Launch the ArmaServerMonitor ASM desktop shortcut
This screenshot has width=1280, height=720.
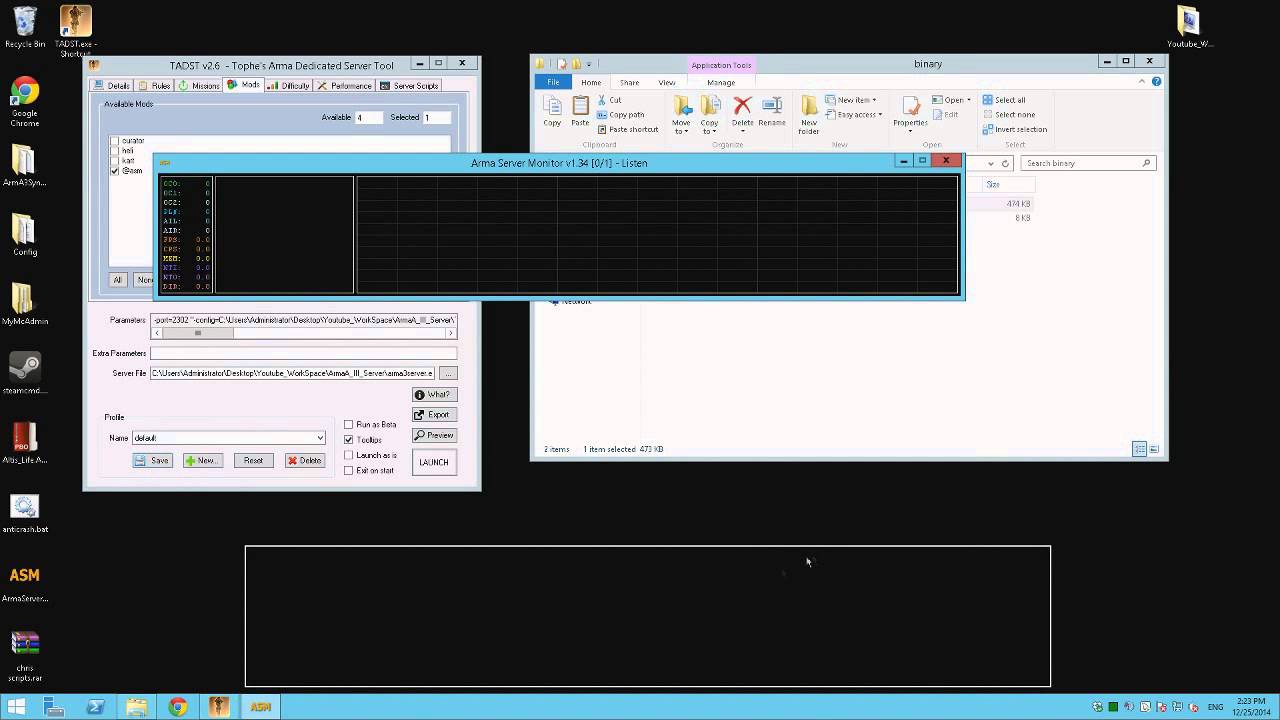point(25,582)
